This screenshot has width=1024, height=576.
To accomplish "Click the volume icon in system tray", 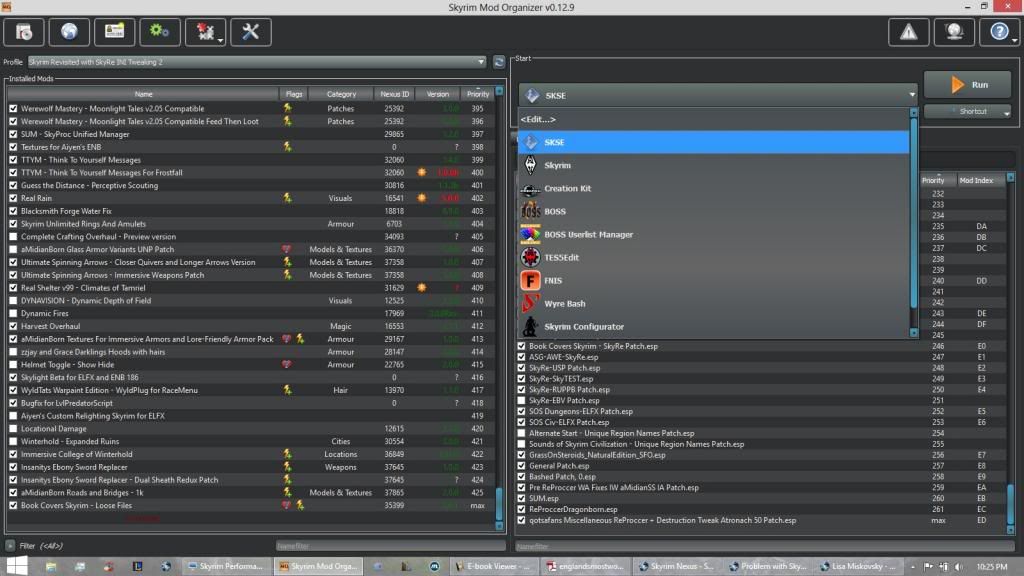I will [x=959, y=566].
